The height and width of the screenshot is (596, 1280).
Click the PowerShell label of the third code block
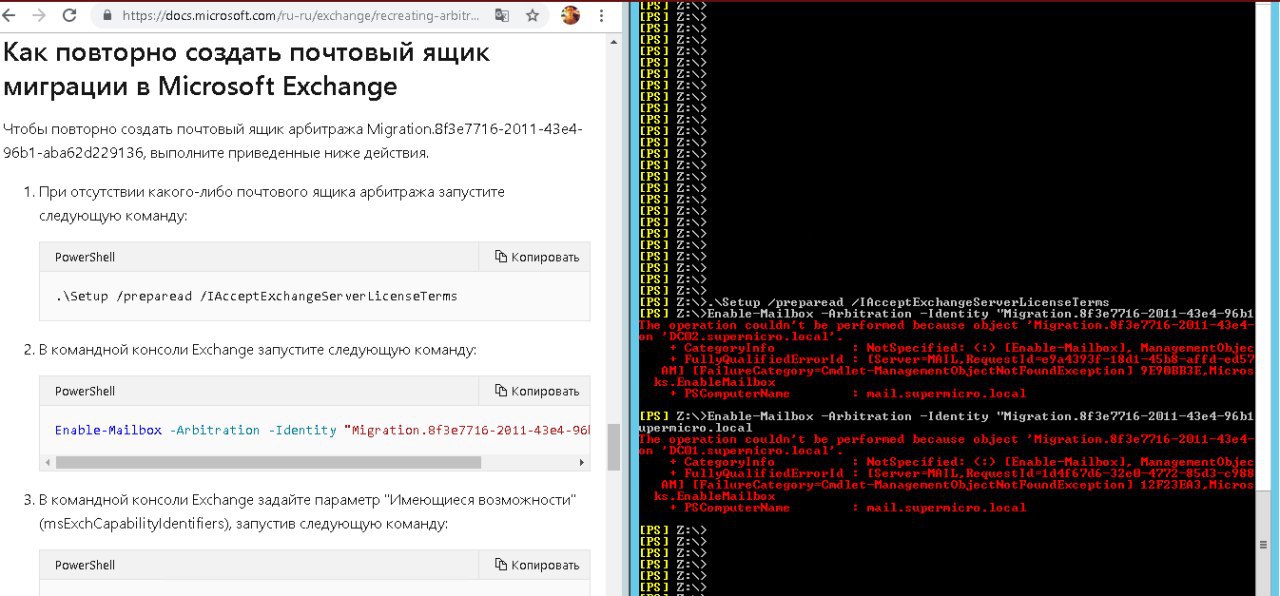click(x=85, y=565)
